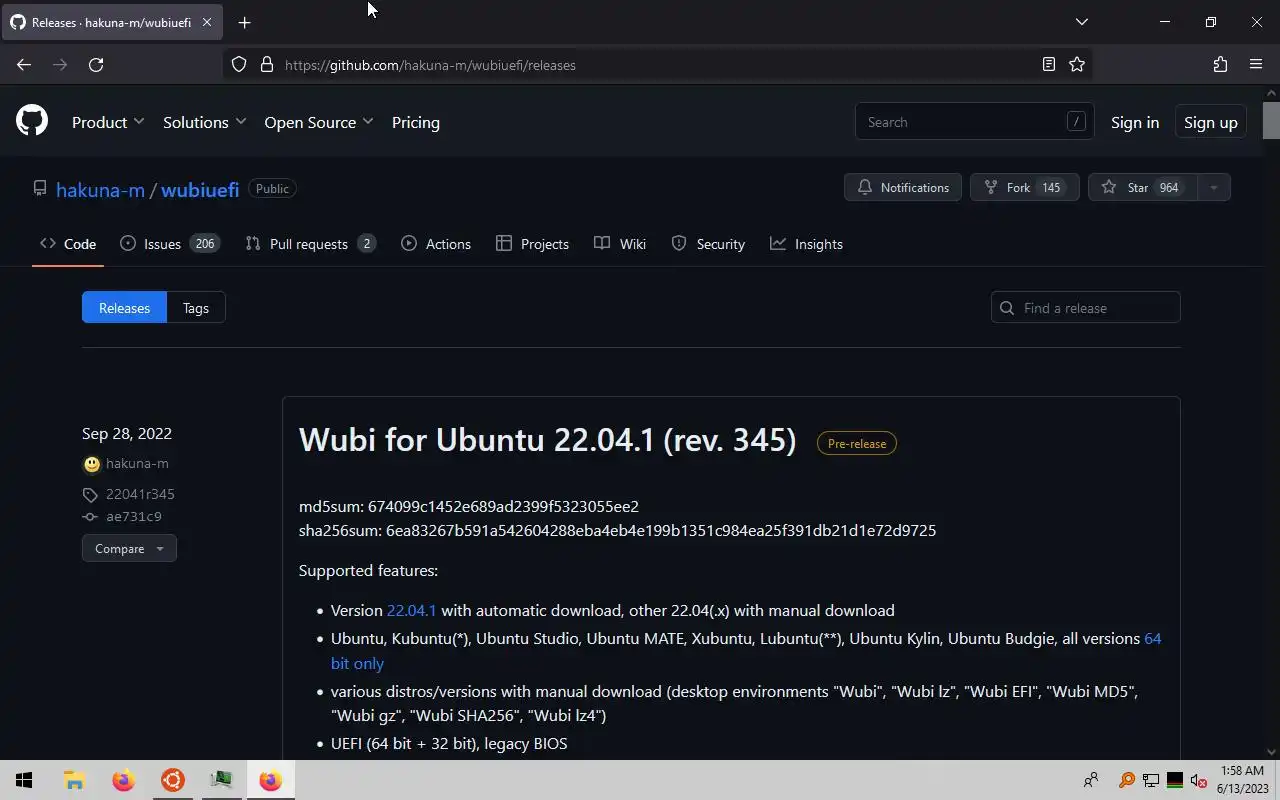Expand the Solutions menu
Screen dimensions: 1280x800
(x=204, y=122)
